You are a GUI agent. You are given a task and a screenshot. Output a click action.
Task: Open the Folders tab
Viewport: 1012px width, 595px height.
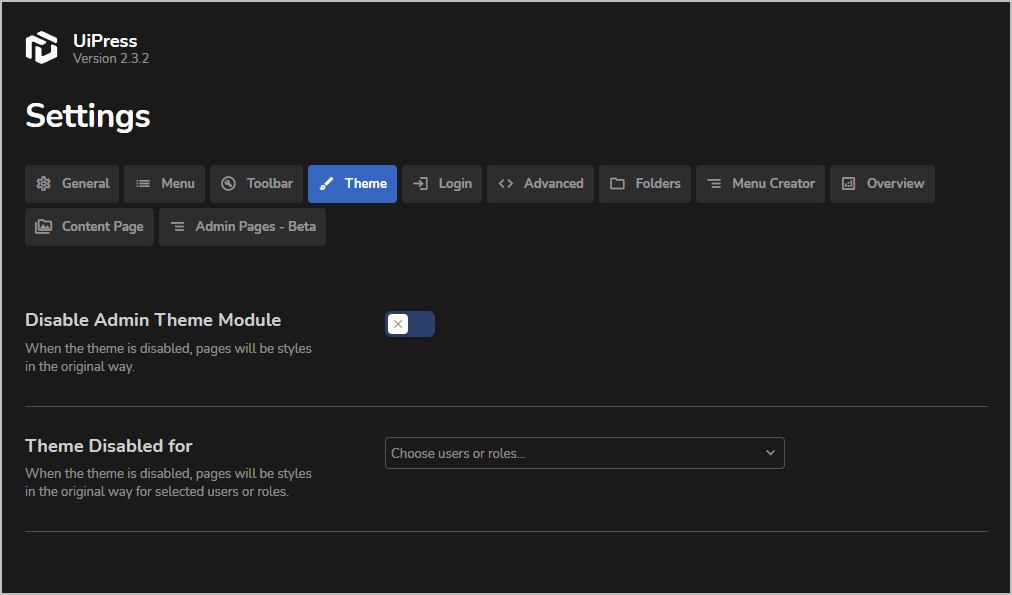click(645, 184)
